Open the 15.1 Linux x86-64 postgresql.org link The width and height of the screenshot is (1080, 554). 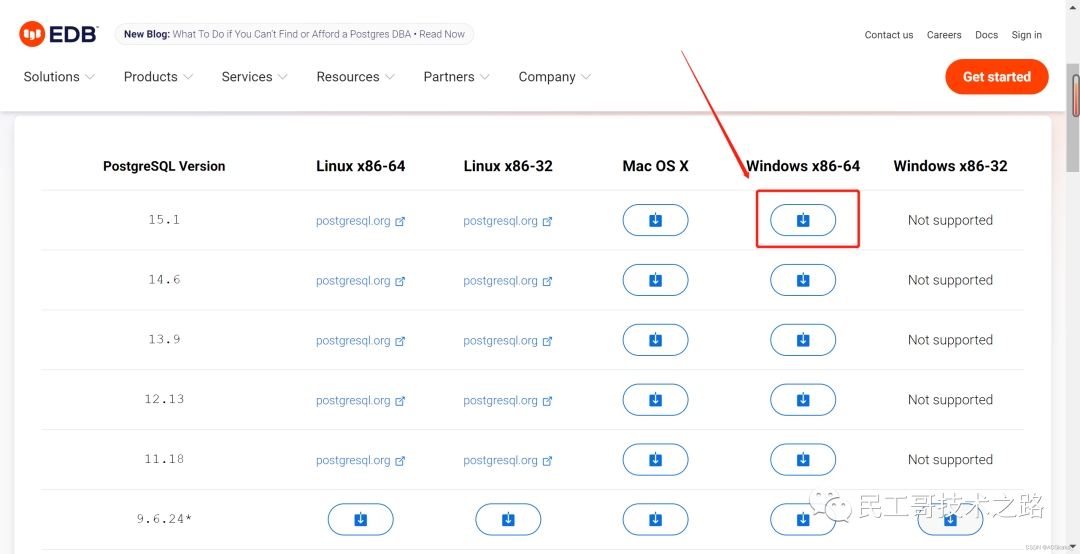[x=360, y=221]
